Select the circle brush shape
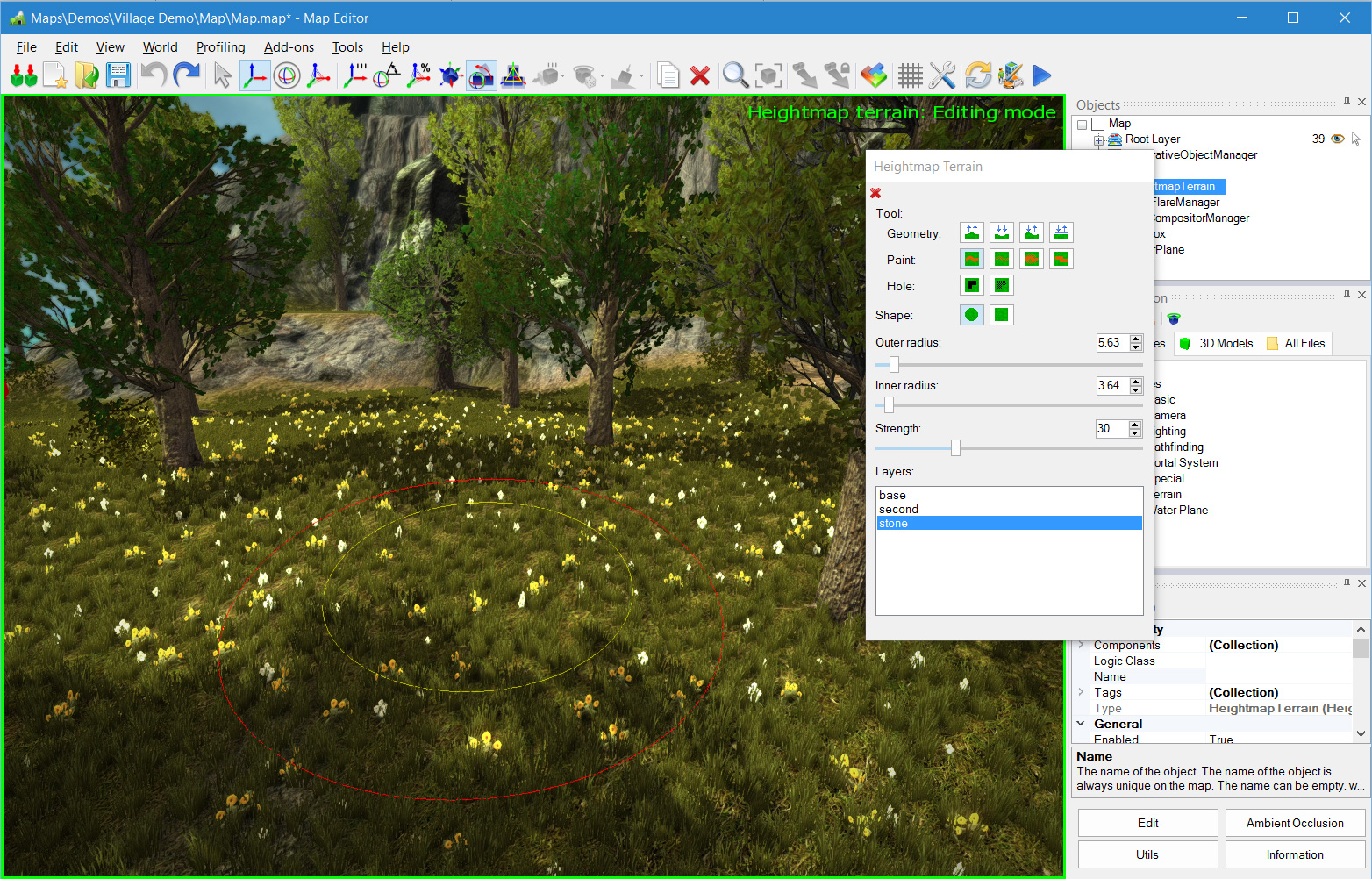Screen dimensions: 1372x879 [x=972, y=315]
